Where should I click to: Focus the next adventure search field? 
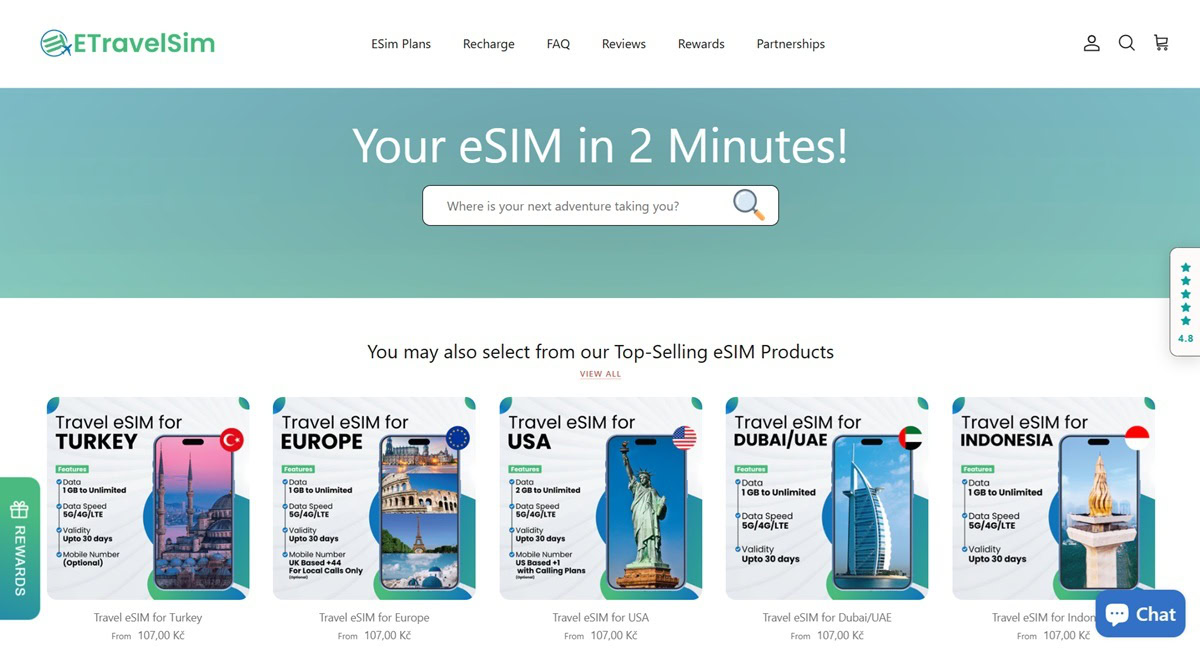580,206
